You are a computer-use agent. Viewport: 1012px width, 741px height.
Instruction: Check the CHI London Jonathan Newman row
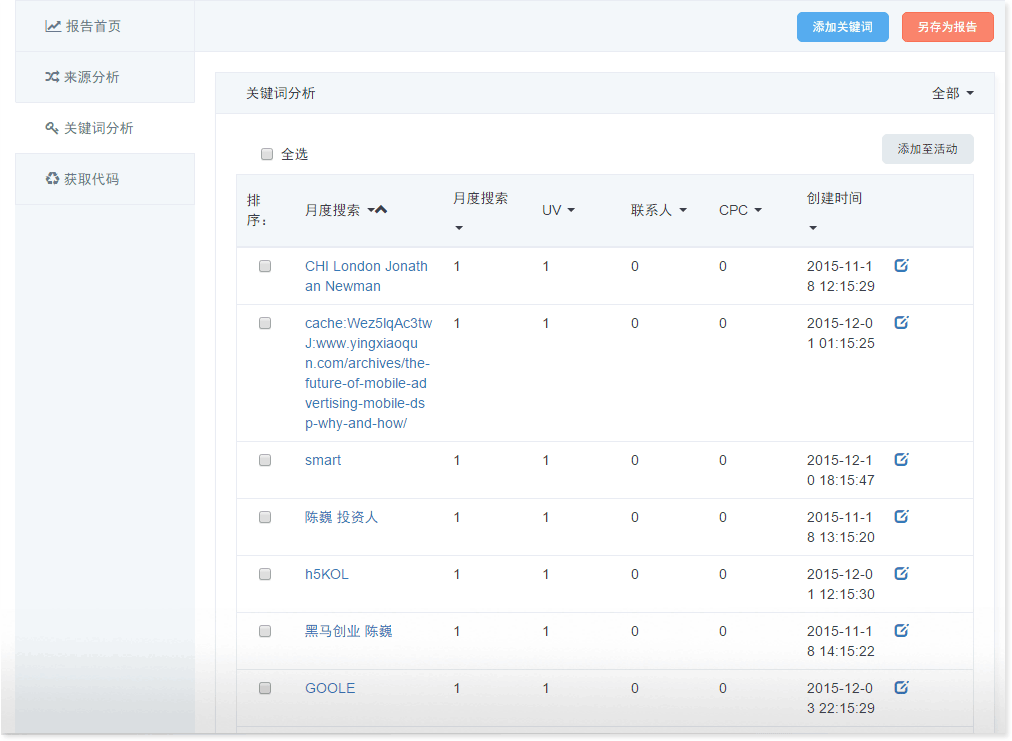pos(265,266)
